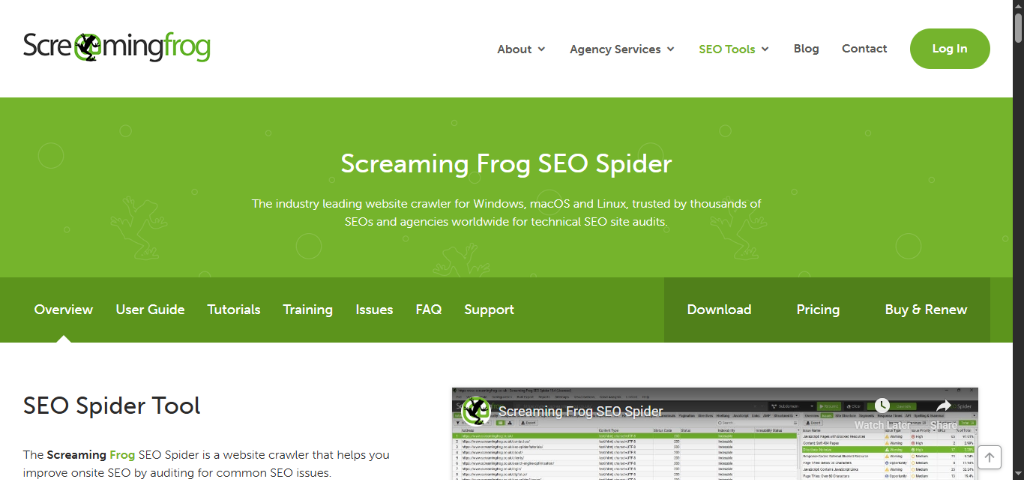Click the video channel frog avatar
This screenshot has width=1024, height=480.
(476, 411)
